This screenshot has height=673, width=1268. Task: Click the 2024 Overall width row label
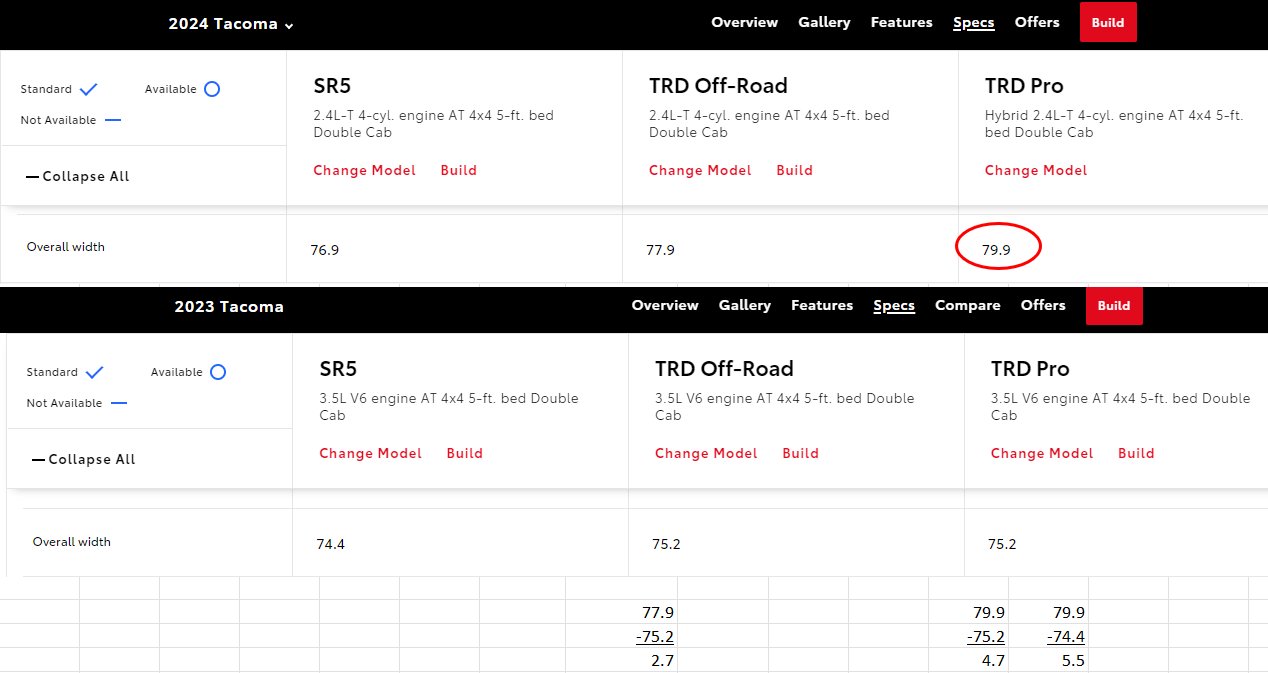(x=66, y=247)
